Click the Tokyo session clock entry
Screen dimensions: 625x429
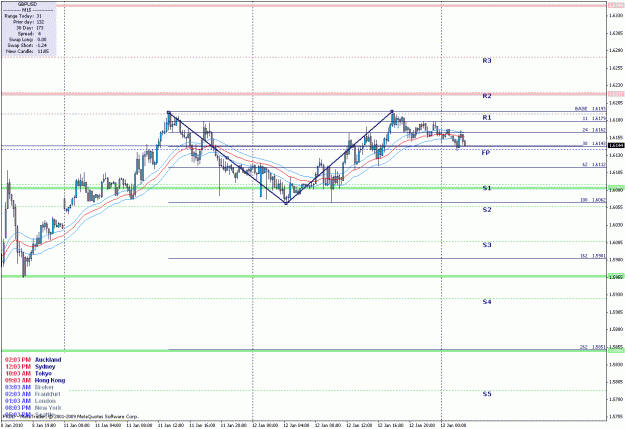pyautogui.click(x=28, y=374)
